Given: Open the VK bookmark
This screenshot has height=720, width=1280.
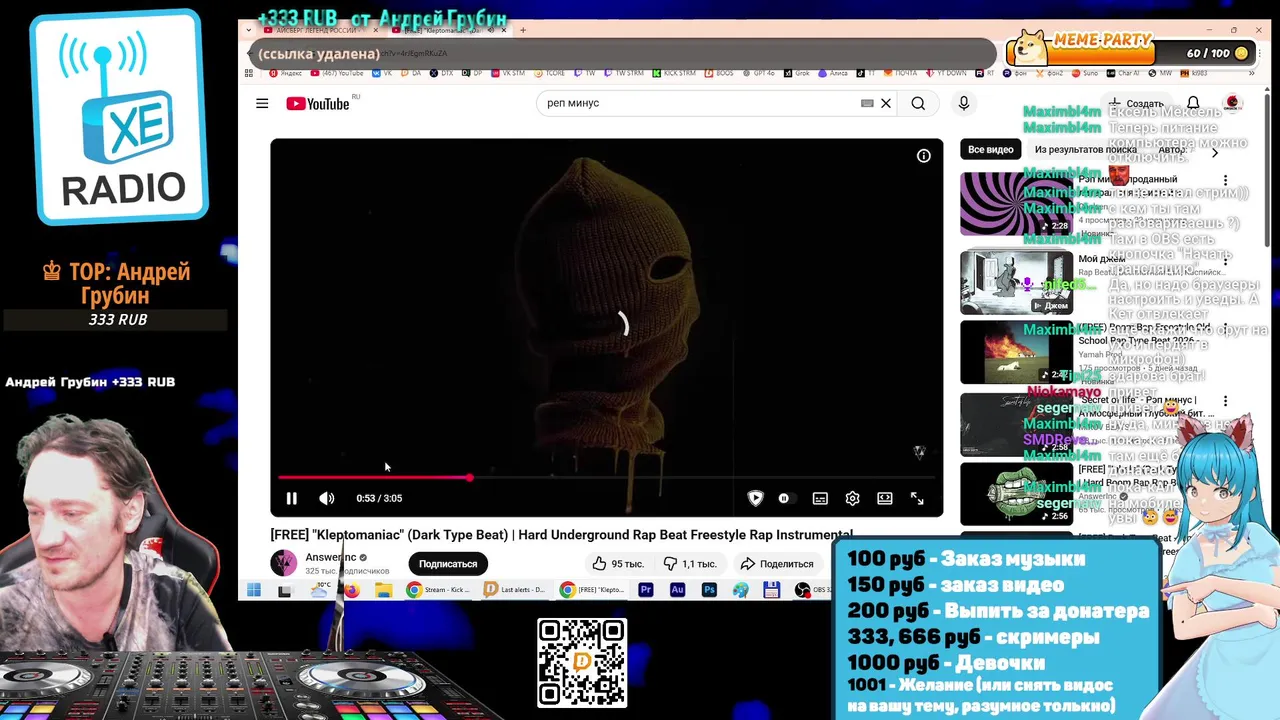Looking at the screenshot, I should tap(382, 73).
